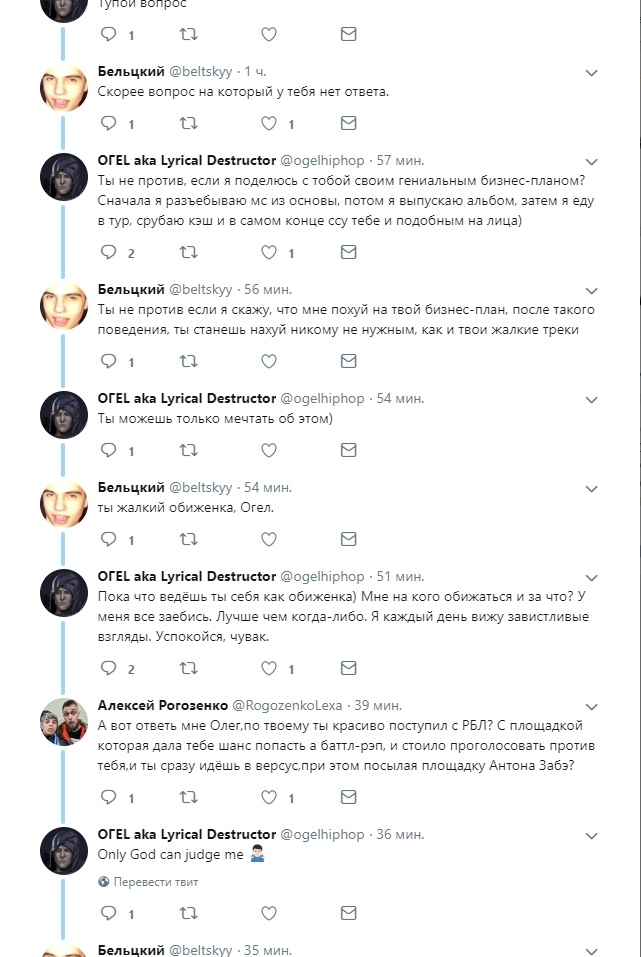Like the tweet "ты жалкий обиженка, Огел."
The height and width of the screenshot is (957, 641).
click(268, 540)
